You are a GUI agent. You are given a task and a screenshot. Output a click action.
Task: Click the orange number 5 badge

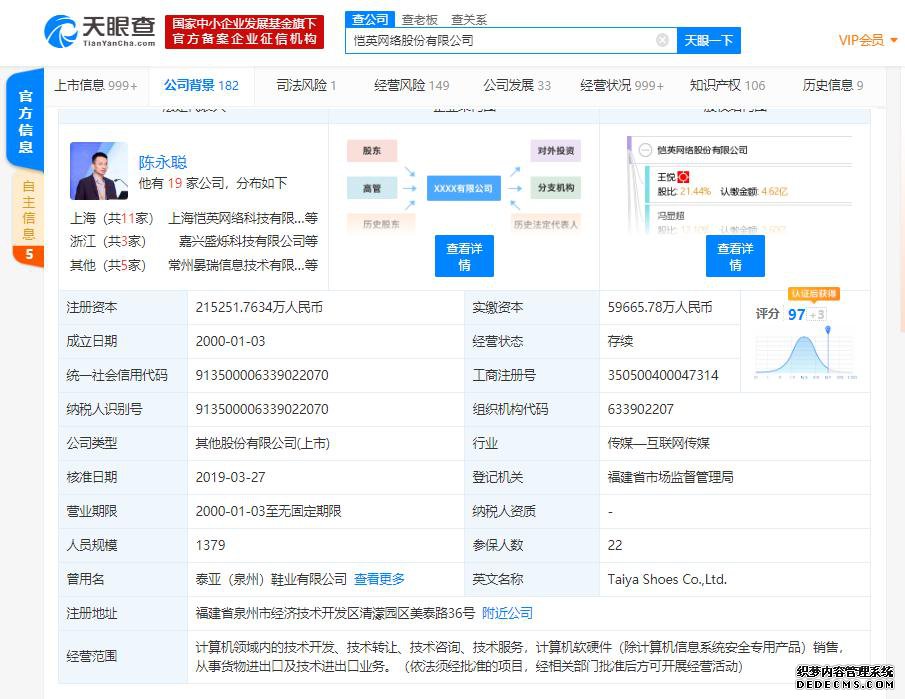click(28, 254)
